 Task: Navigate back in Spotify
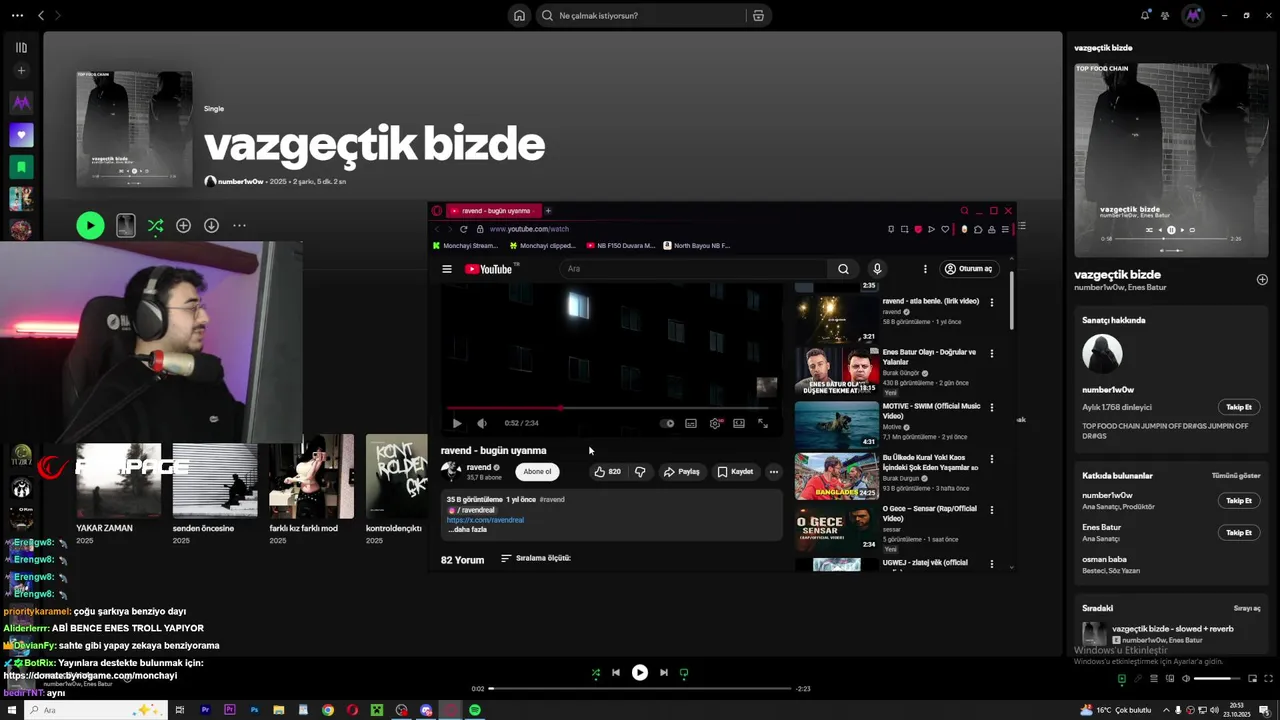41,15
